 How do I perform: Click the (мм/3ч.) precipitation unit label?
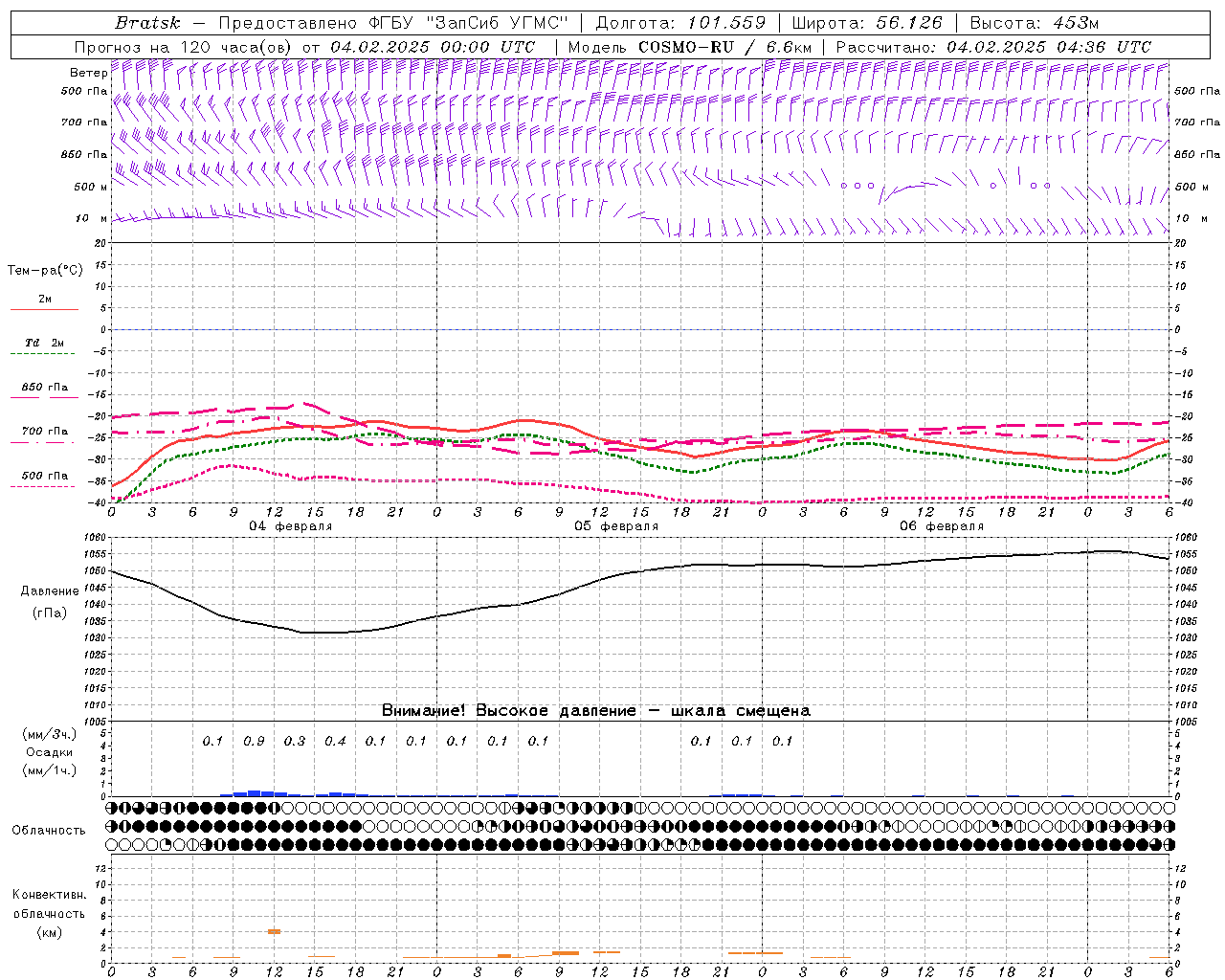coord(50,734)
